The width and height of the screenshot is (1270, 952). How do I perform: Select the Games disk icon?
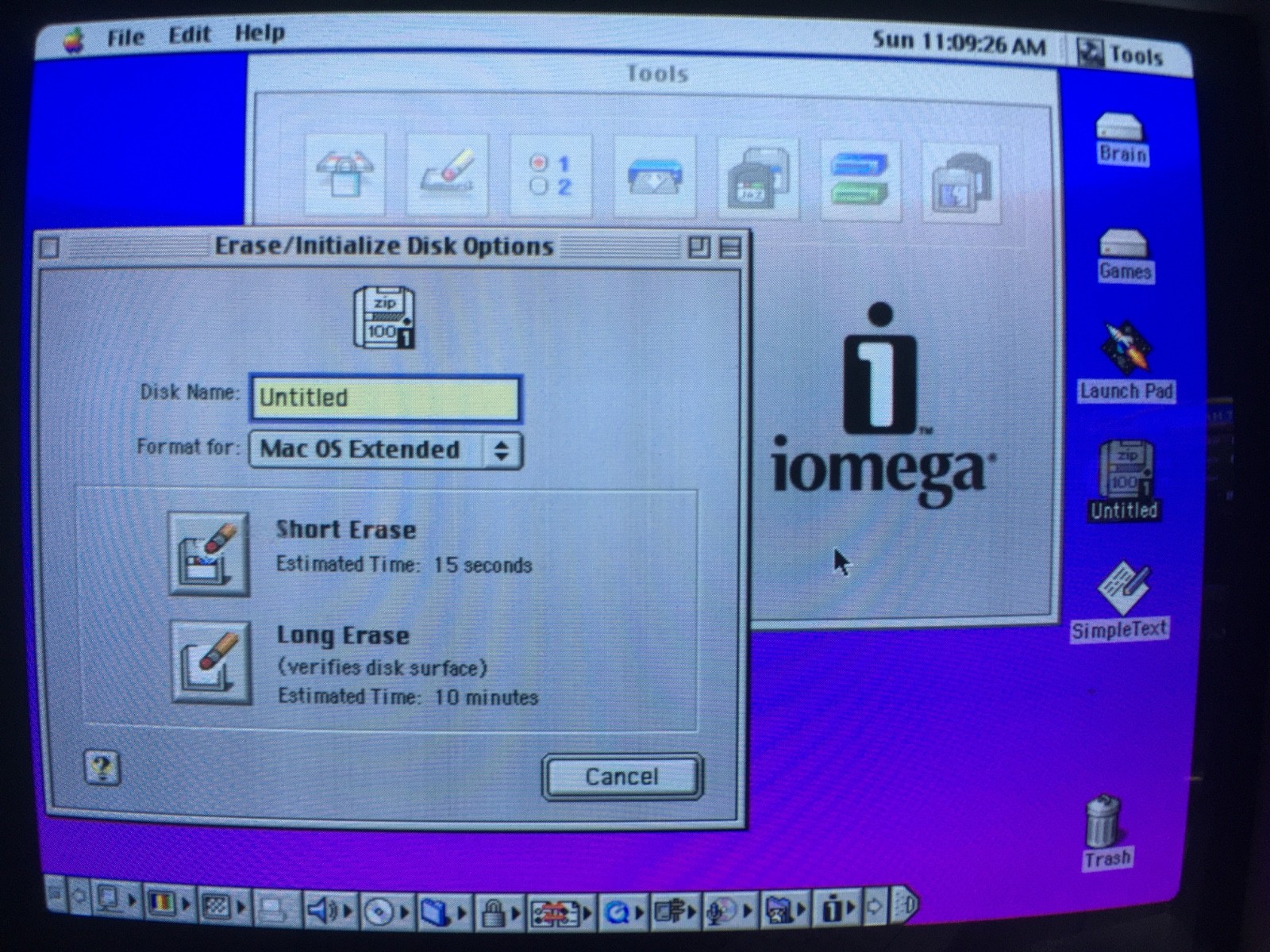pyautogui.click(x=1125, y=256)
